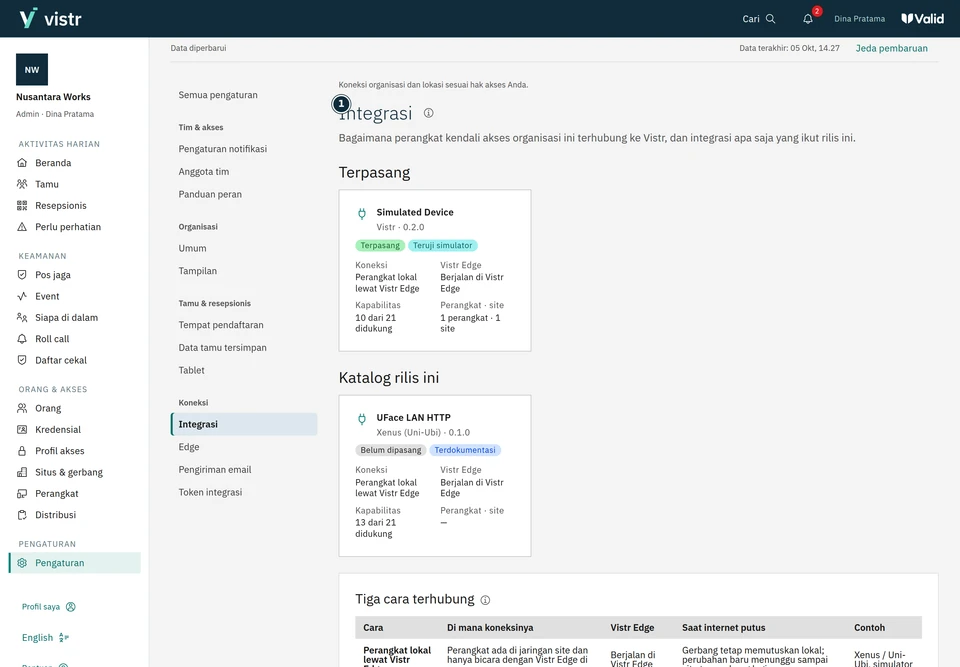Open Pengiriman email settings

215,470
